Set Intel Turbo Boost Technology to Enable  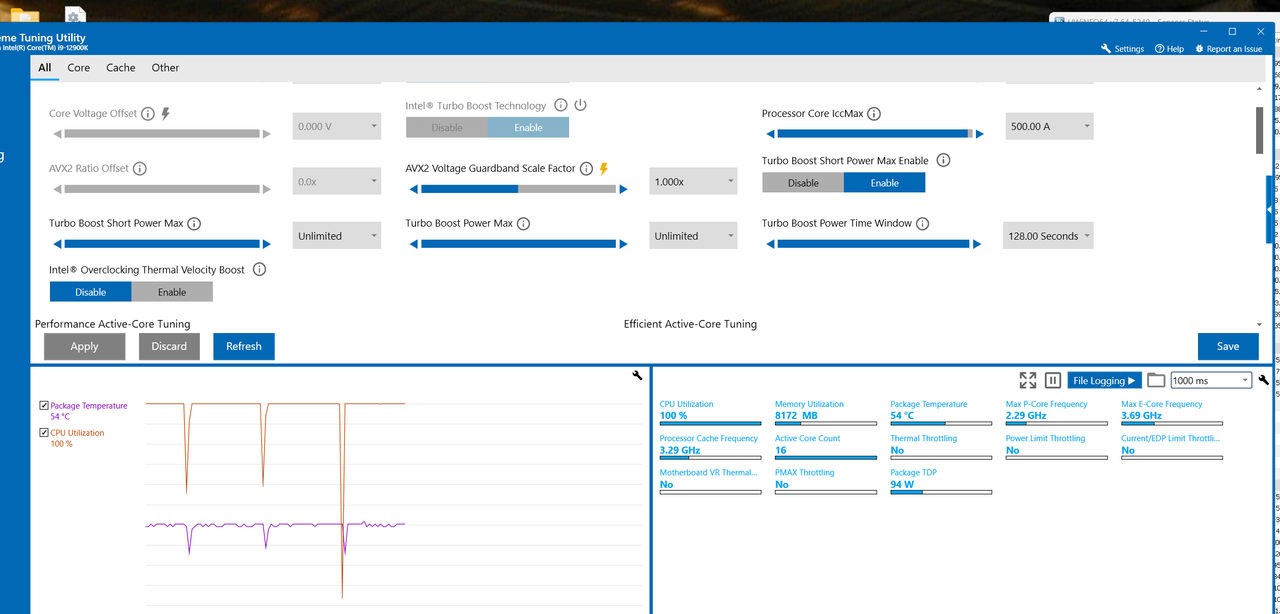(528, 127)
